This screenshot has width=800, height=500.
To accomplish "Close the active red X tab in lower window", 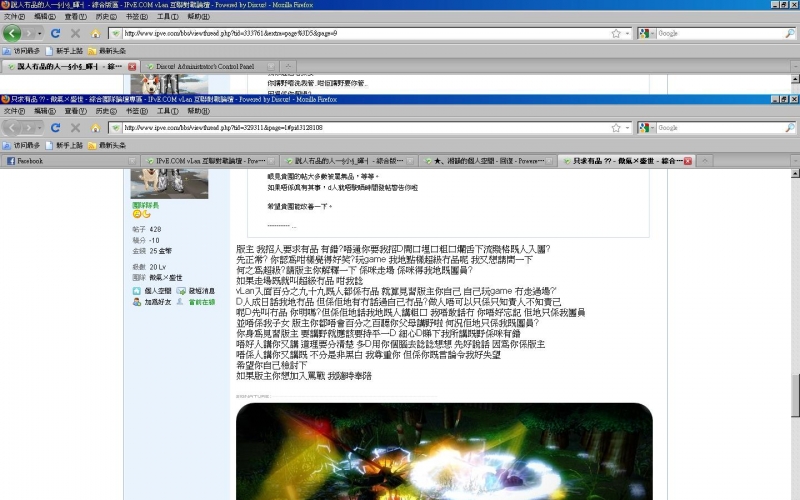I will click(x=688, y=161).
